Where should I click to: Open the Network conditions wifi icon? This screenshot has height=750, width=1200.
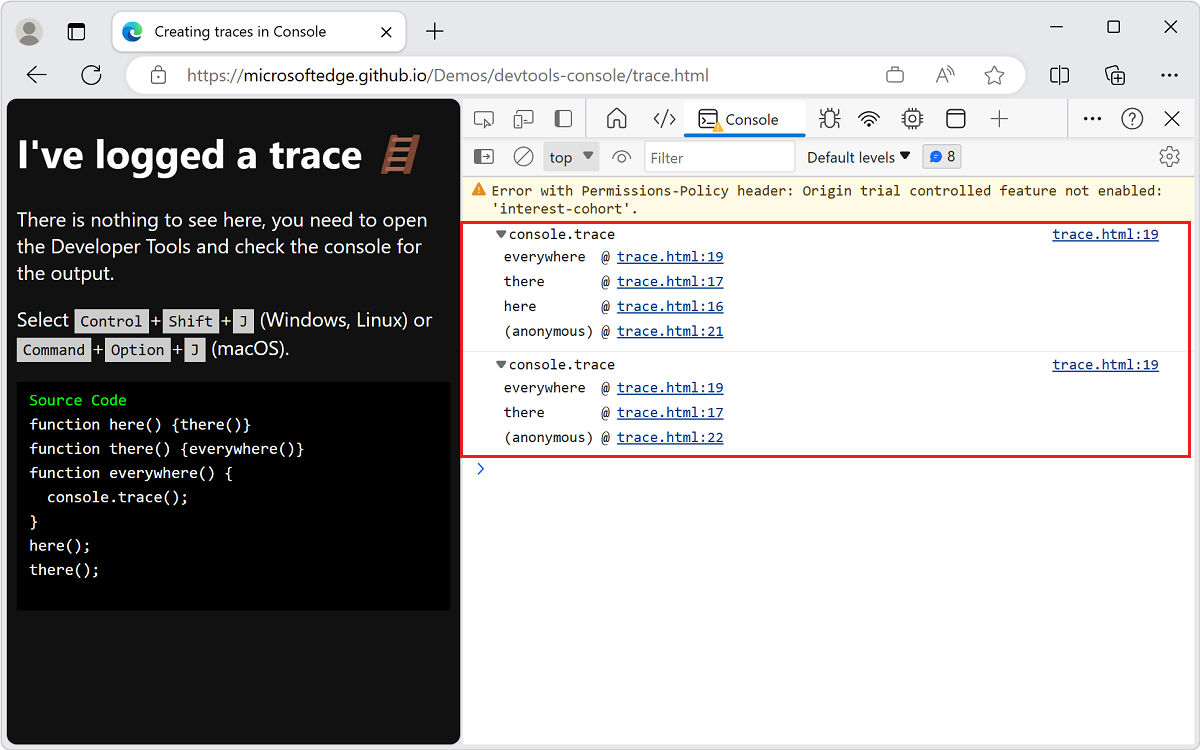869,118
